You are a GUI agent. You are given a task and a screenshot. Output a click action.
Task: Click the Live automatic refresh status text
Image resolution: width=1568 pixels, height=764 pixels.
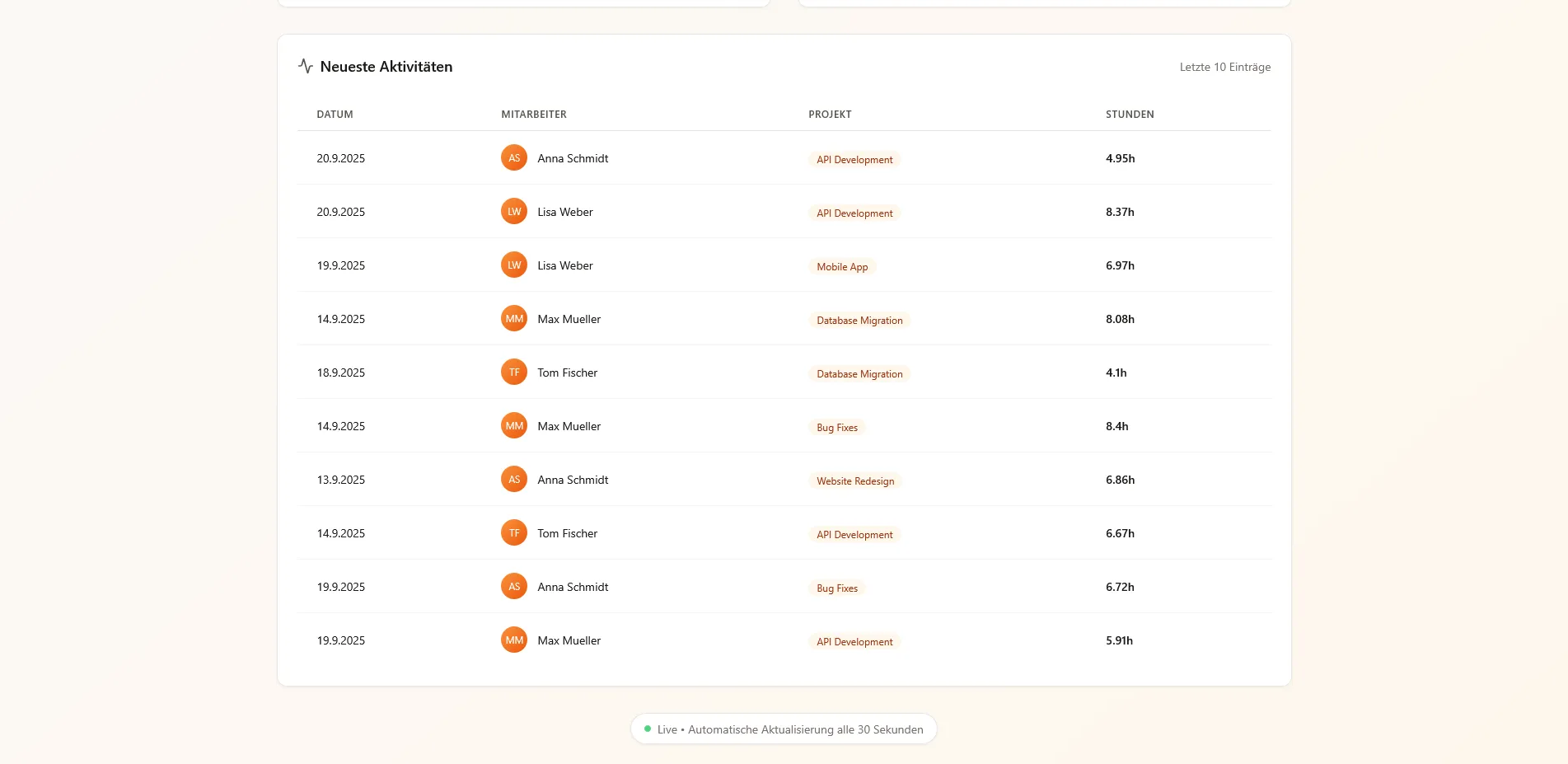[x=790, y=729]
